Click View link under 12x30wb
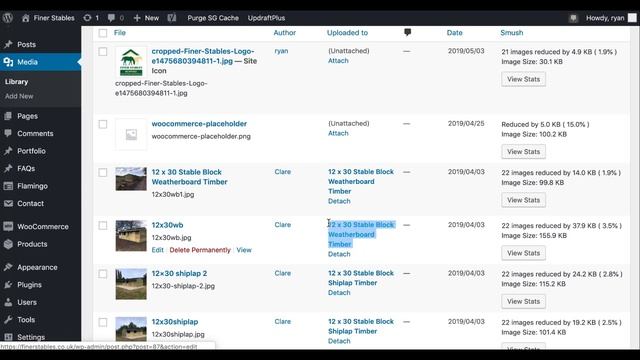 tap(244, 250)
